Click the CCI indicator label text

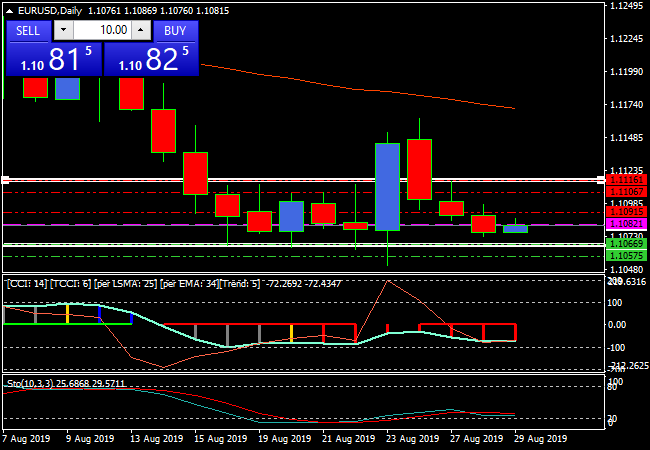(x=174, y=284)
